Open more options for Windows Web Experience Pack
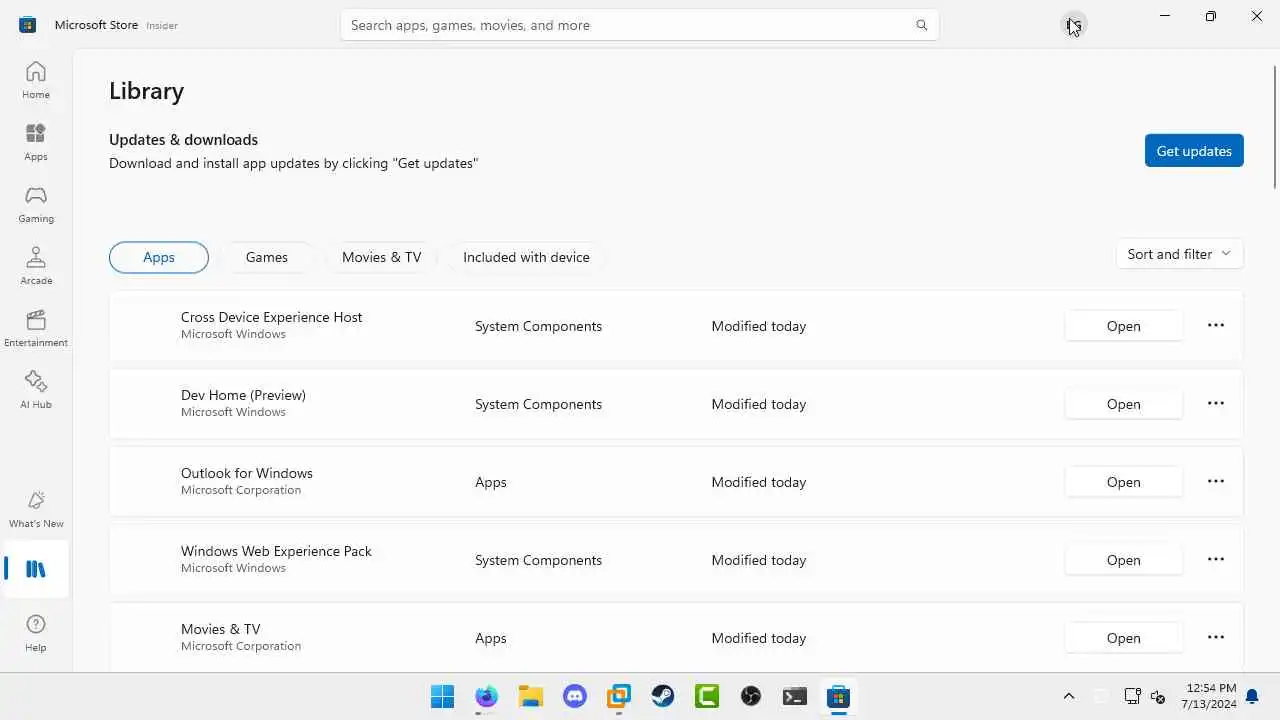This screenshot has height=720, width=1280. (1216, 560)
